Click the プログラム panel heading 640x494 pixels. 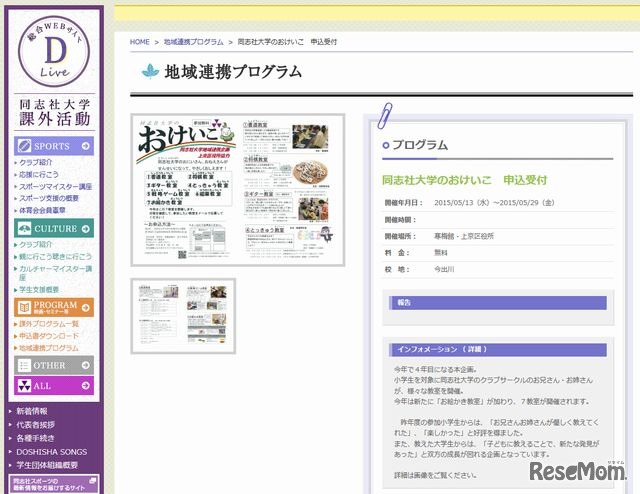420,145
